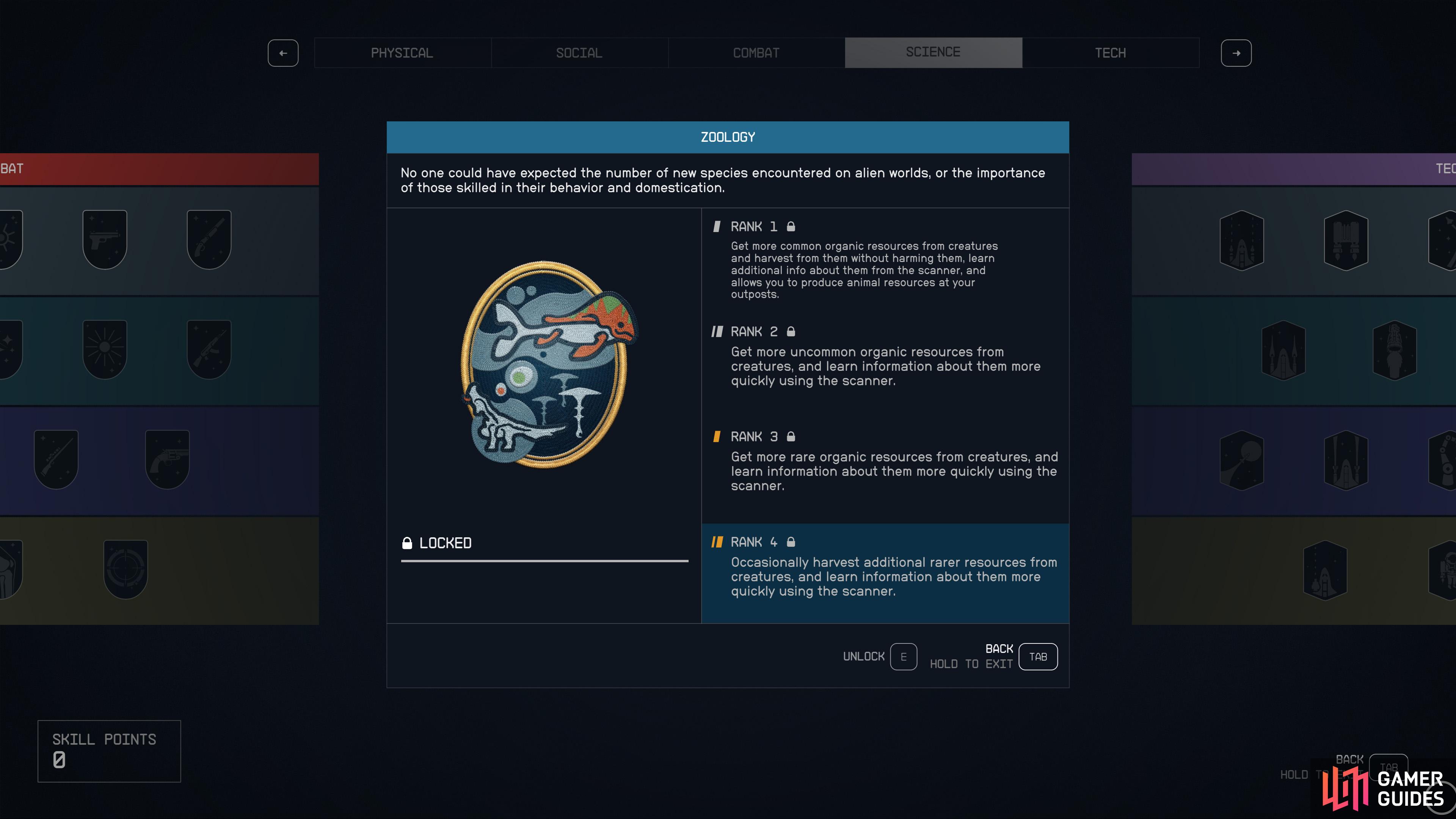This screenshot has width=1456, height=819.
Task: Click the Rank 1 lock icon
Action: 791,227
